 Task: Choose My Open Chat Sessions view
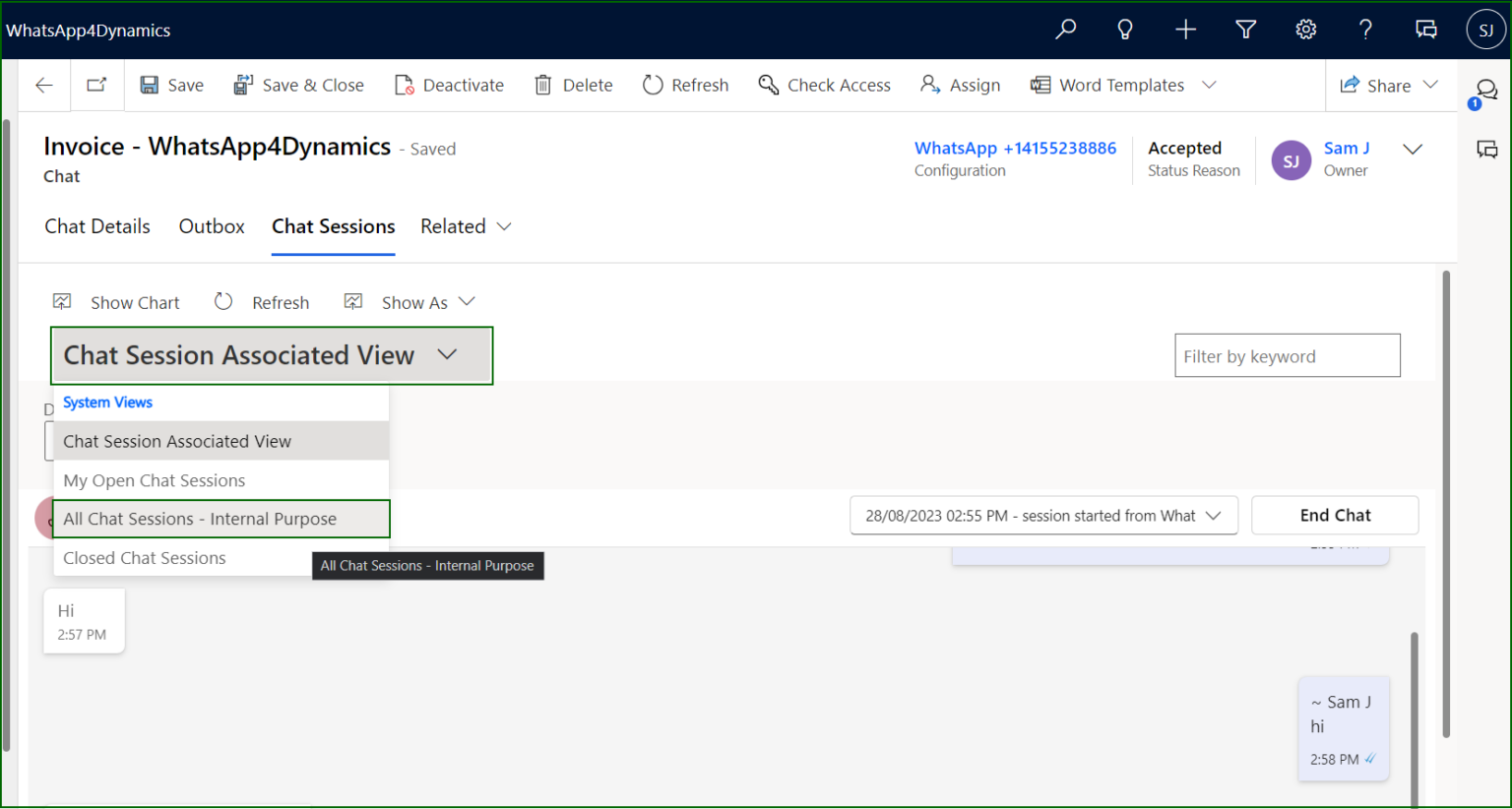pyautogui.click(x=221, y=480)
